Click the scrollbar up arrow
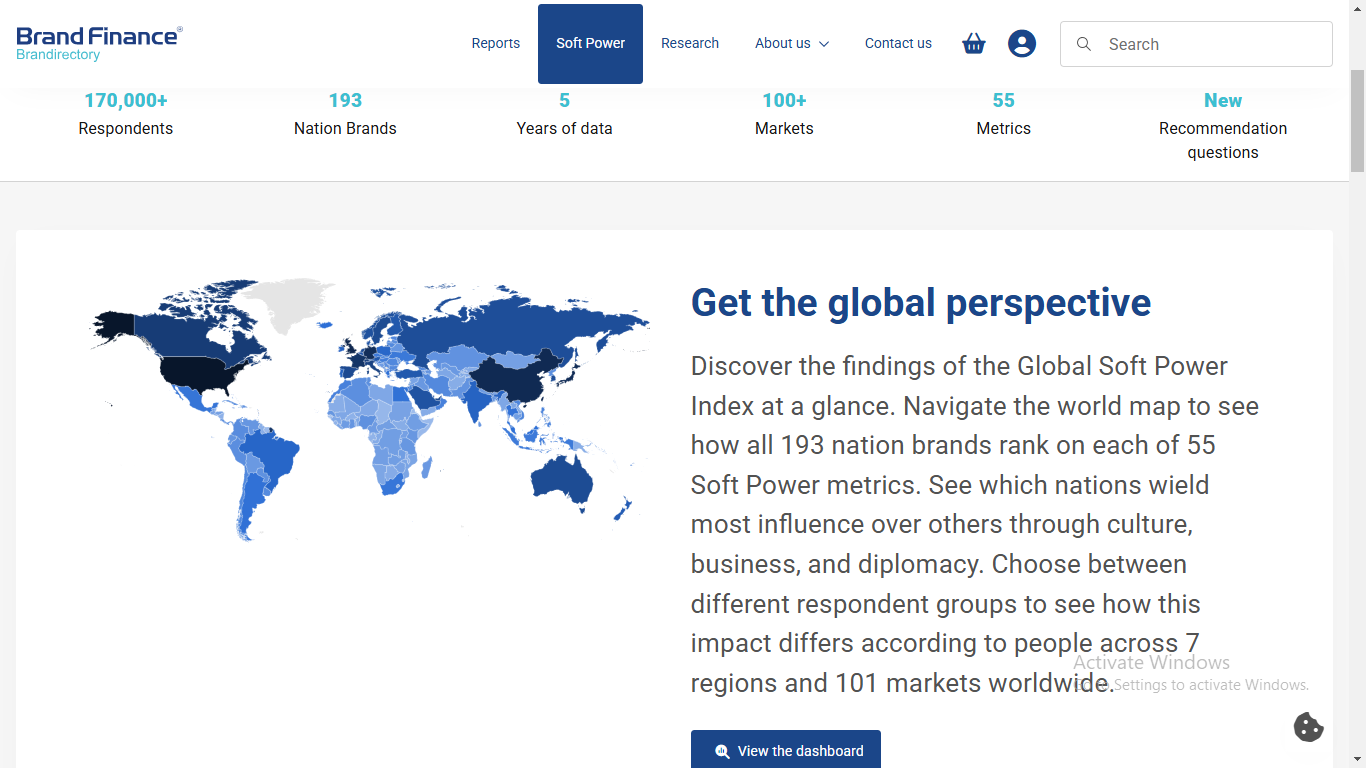The image size is (1366, 768). tap(1357, 8)
